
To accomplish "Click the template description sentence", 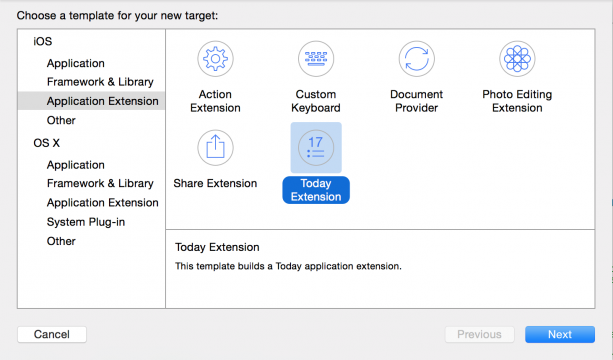I will pyautogui.click(x=288, y=266).
